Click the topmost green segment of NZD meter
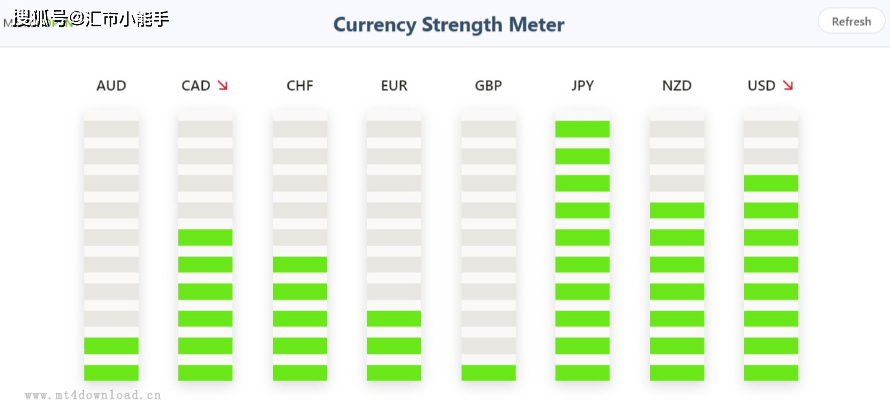 click(x=677, y=210)
